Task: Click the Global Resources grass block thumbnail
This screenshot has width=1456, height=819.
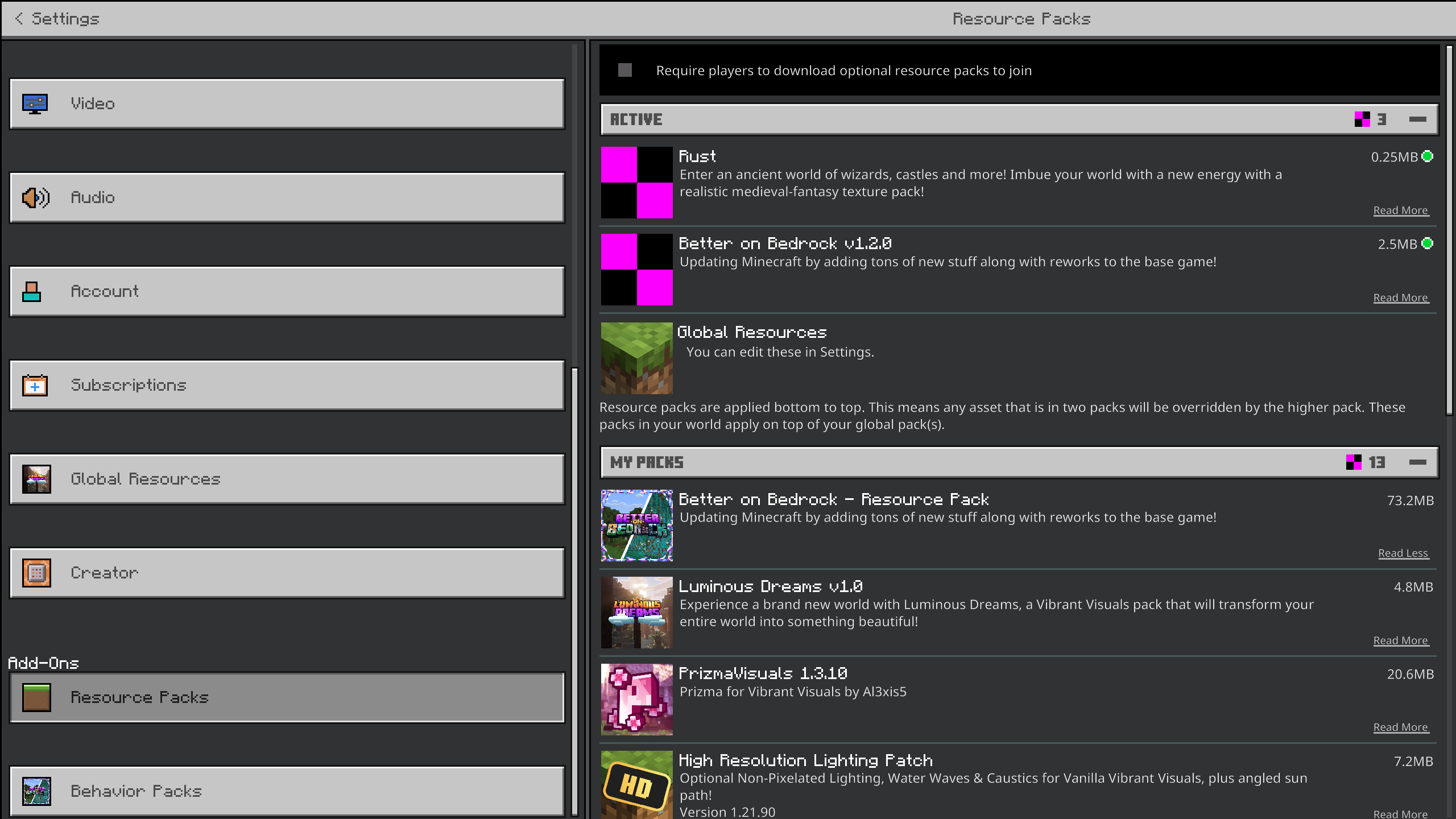Action: pos(636,358)
